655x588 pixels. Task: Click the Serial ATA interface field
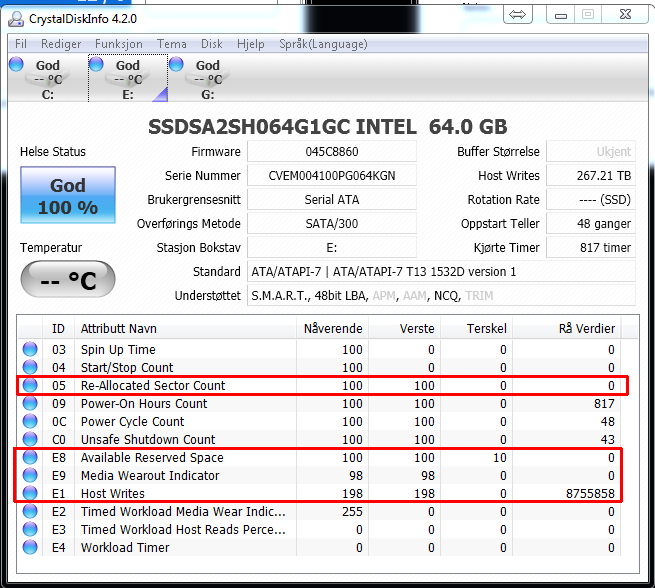[332, 200]
